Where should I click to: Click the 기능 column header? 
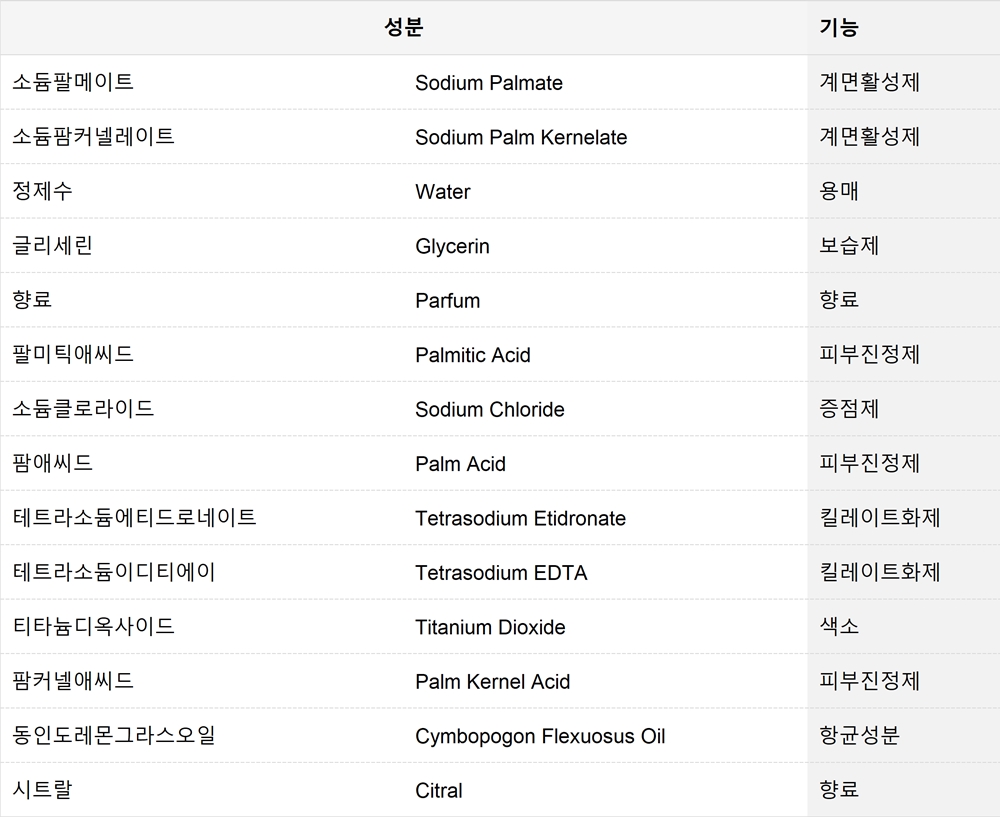[839, 27]
